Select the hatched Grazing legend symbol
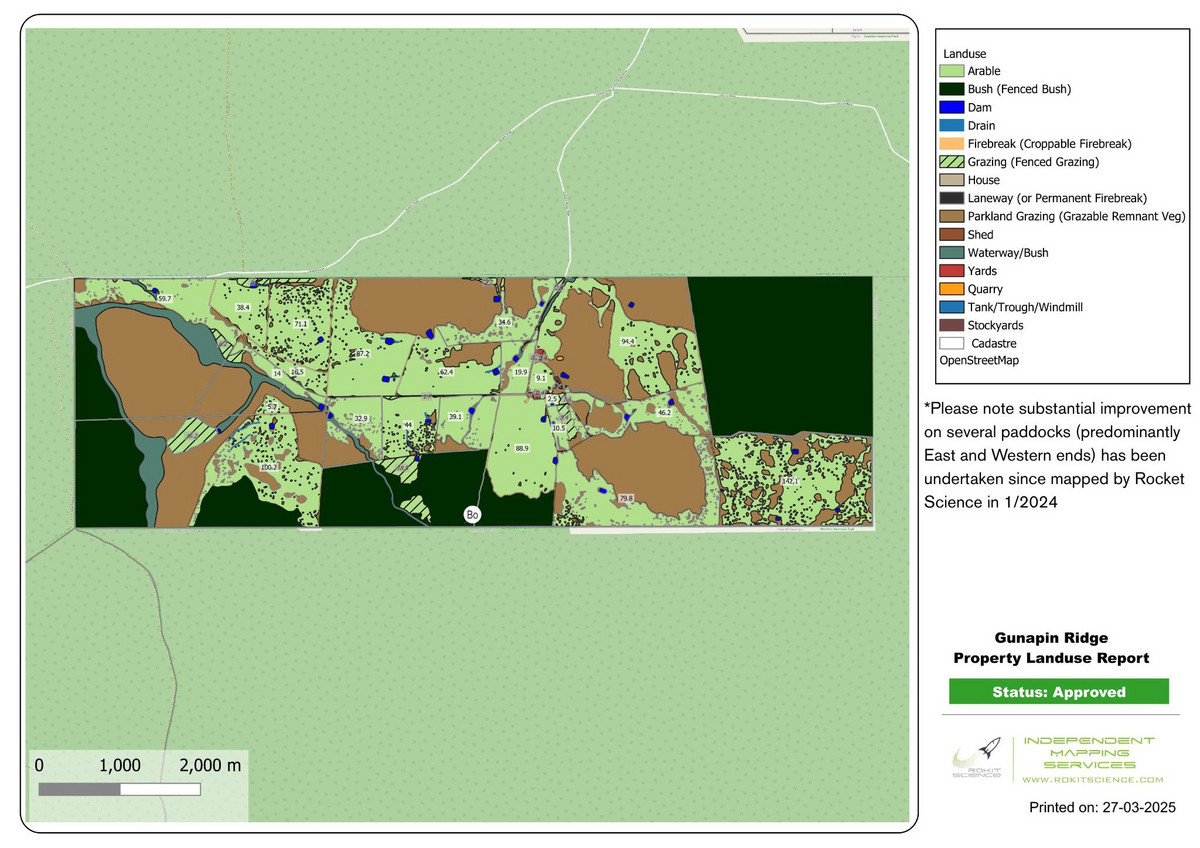This screenshot has width=1200, height=848. 951,162
